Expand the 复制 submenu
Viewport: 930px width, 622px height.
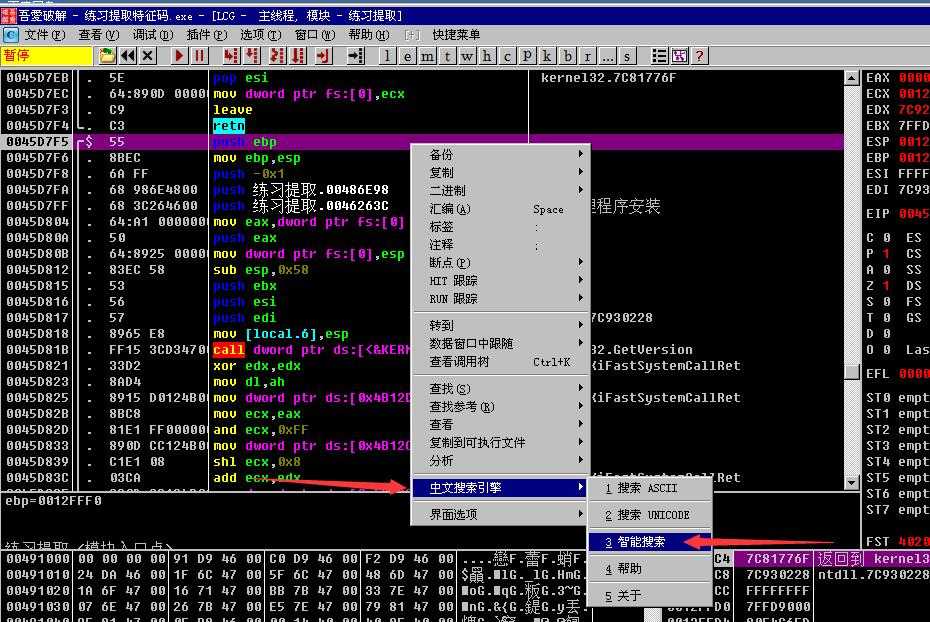click(x=501, y=173)
